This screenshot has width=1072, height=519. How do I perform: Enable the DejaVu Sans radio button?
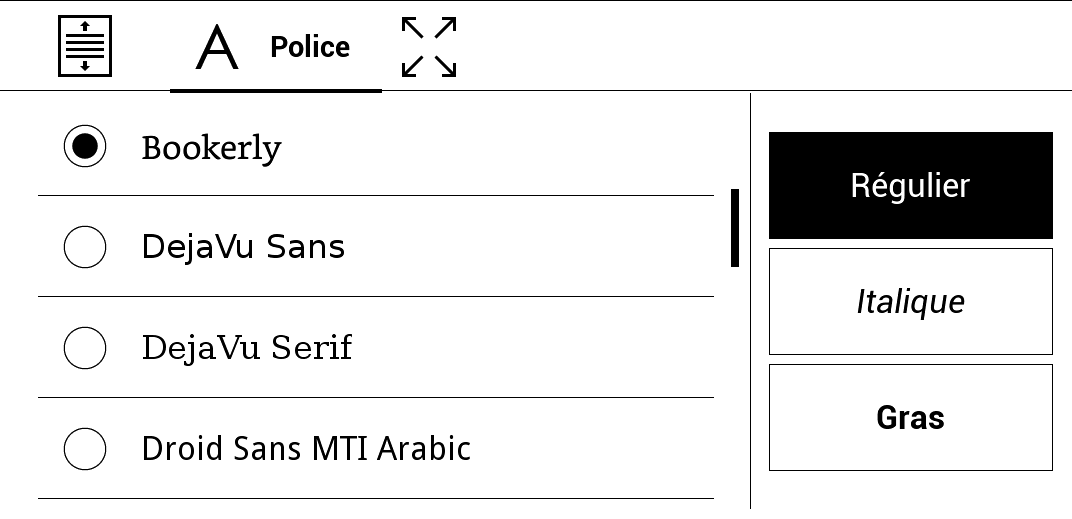coord(85,247)
